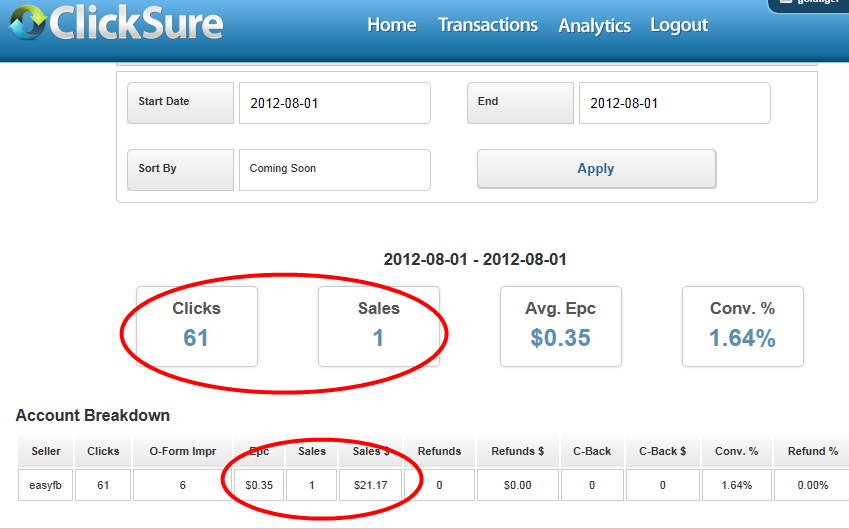The width and height of the screenshot is (849, 529).
Task: Click the Avg. Epc card showing $0.35
Action: point(560,326)
